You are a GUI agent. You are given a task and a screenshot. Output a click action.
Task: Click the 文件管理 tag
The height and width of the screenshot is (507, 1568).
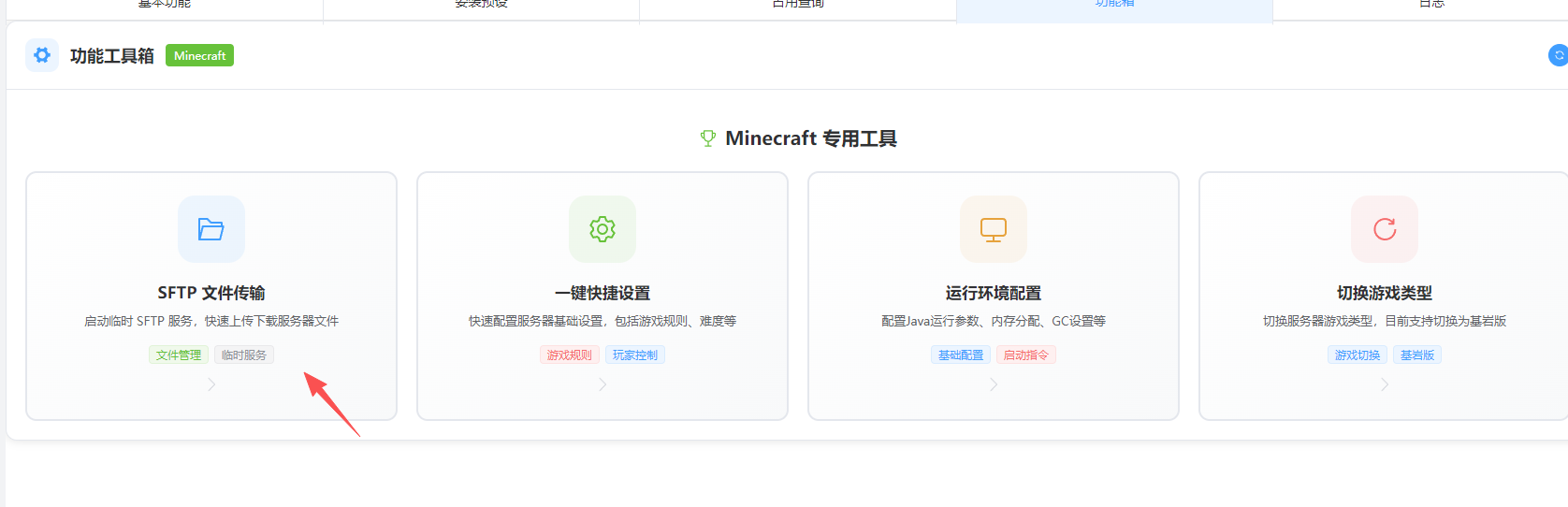click(179, 355)
